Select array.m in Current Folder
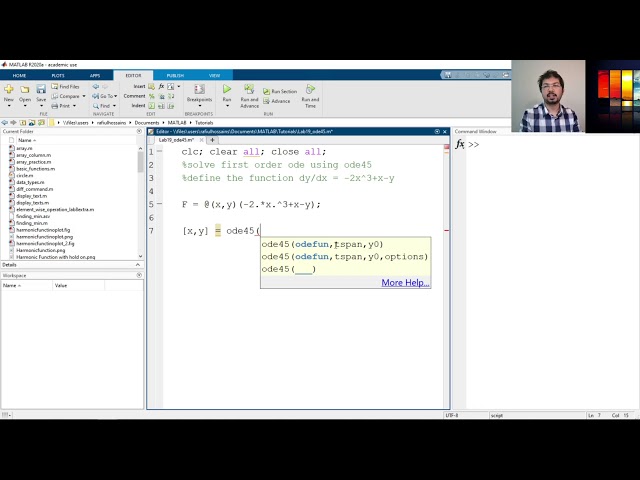This screenshot has width=640, height=480. click(24, 148)
